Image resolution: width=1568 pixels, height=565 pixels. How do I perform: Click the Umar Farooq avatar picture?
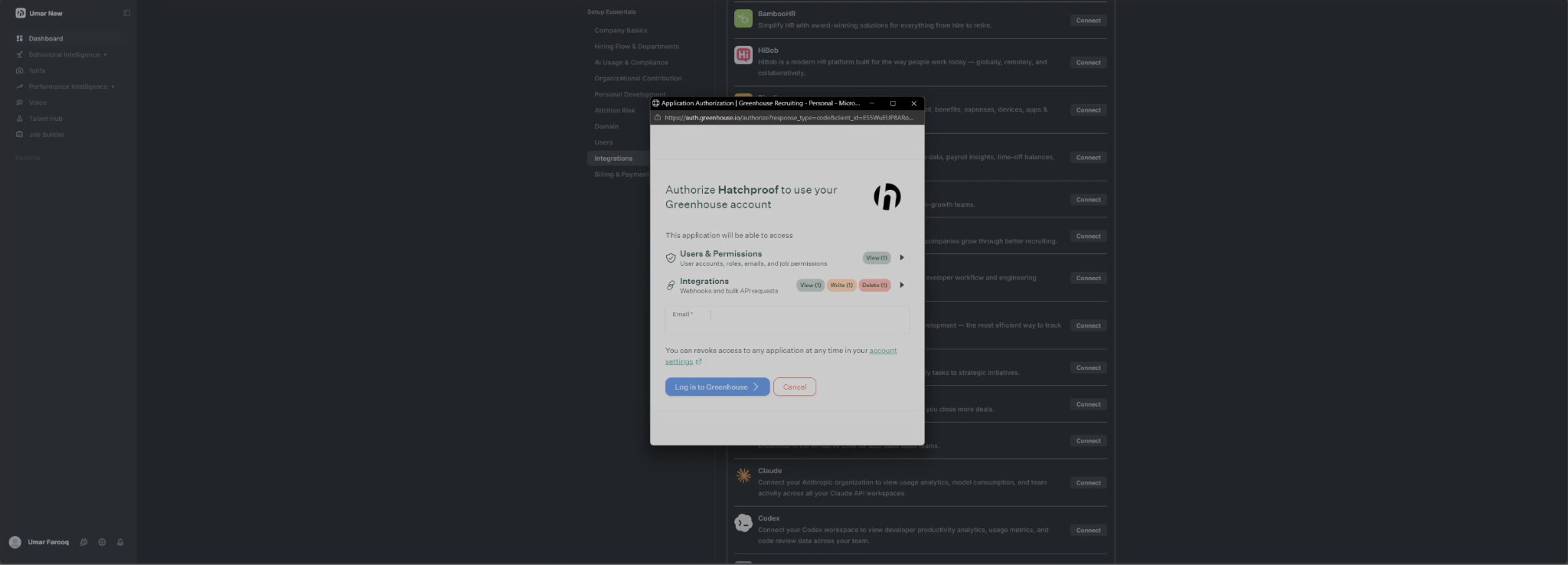coord(15,542)
